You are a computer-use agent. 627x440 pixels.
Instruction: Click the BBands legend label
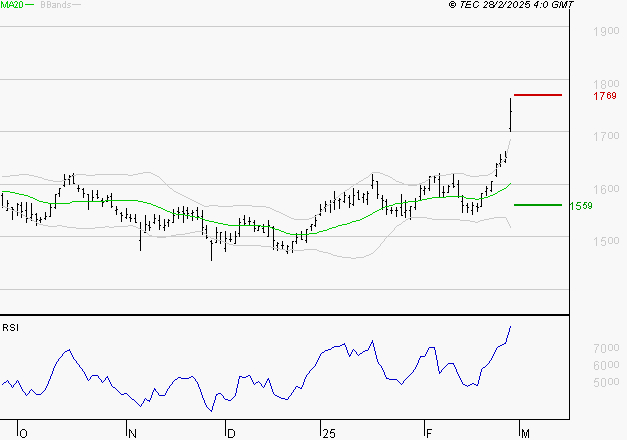(x=56, y=5)
